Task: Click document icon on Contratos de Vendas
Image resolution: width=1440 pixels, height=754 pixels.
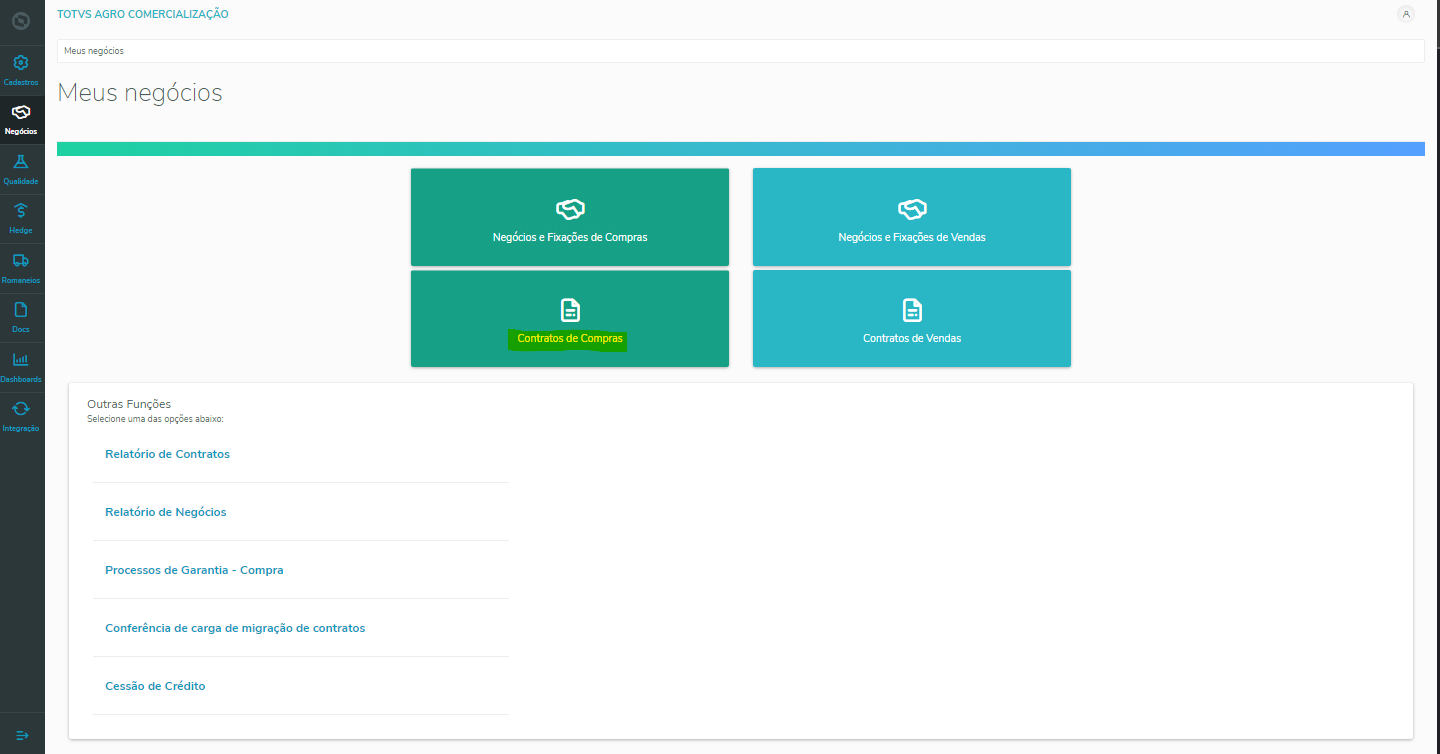Action: 912,310
